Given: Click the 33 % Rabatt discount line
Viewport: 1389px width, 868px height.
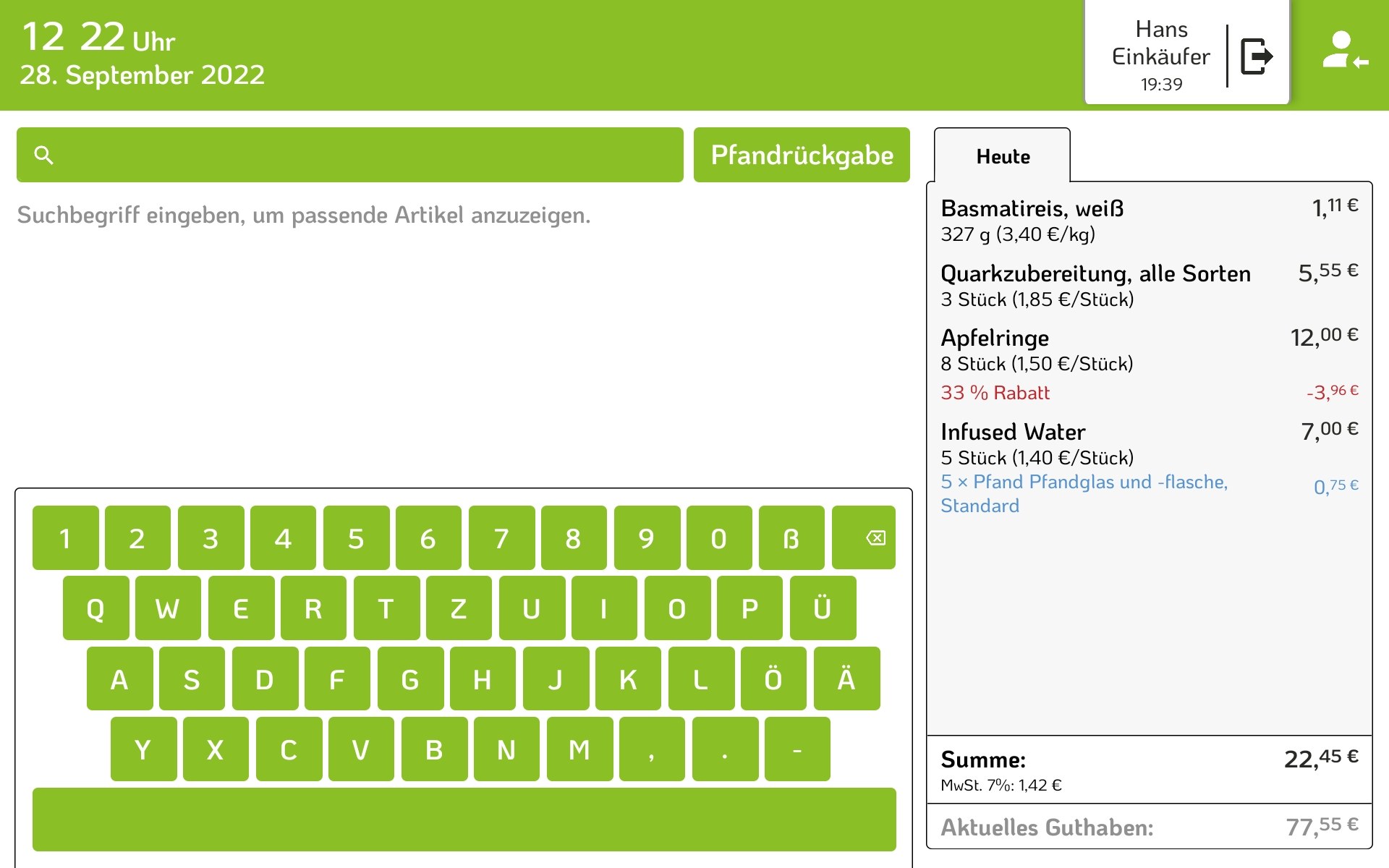Looking at the screenshot, I should tap(1149, 393).
